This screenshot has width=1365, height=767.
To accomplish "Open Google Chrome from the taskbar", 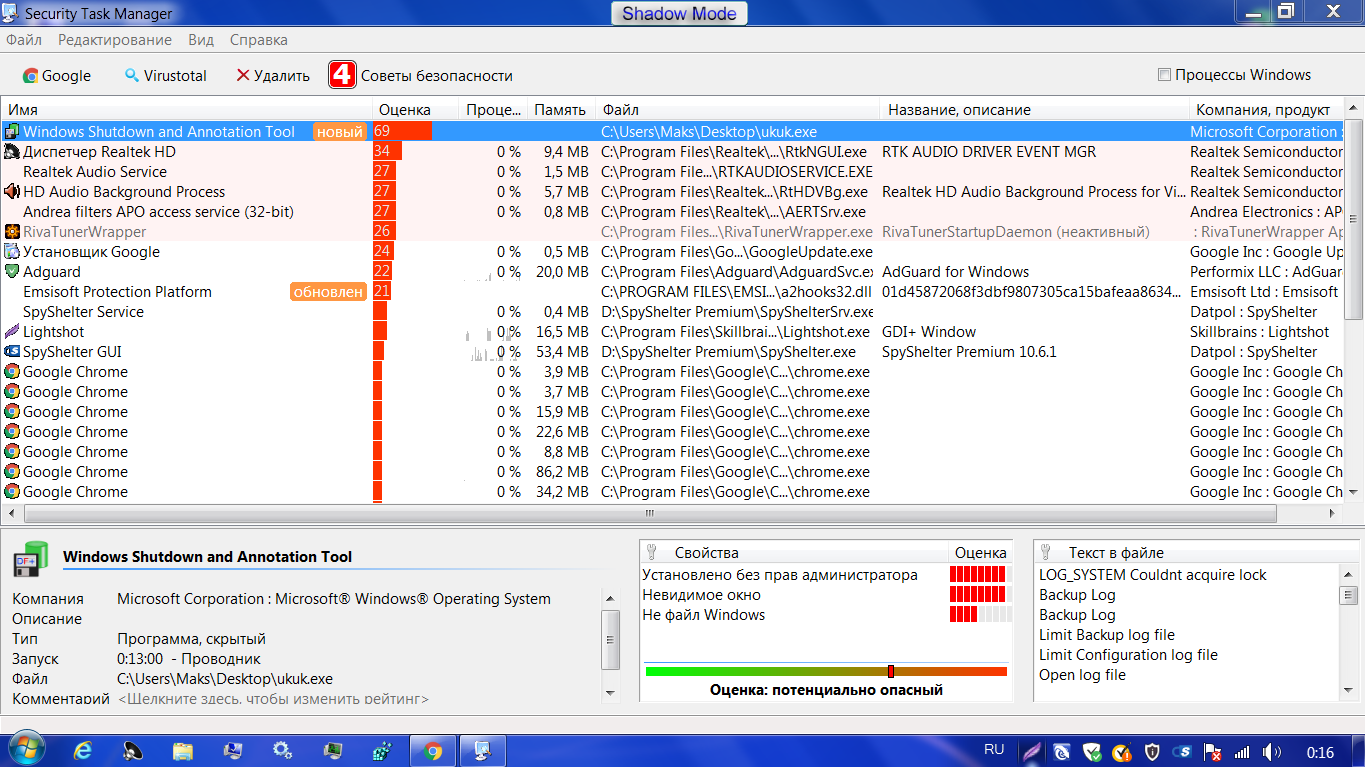I will point(433,750).
